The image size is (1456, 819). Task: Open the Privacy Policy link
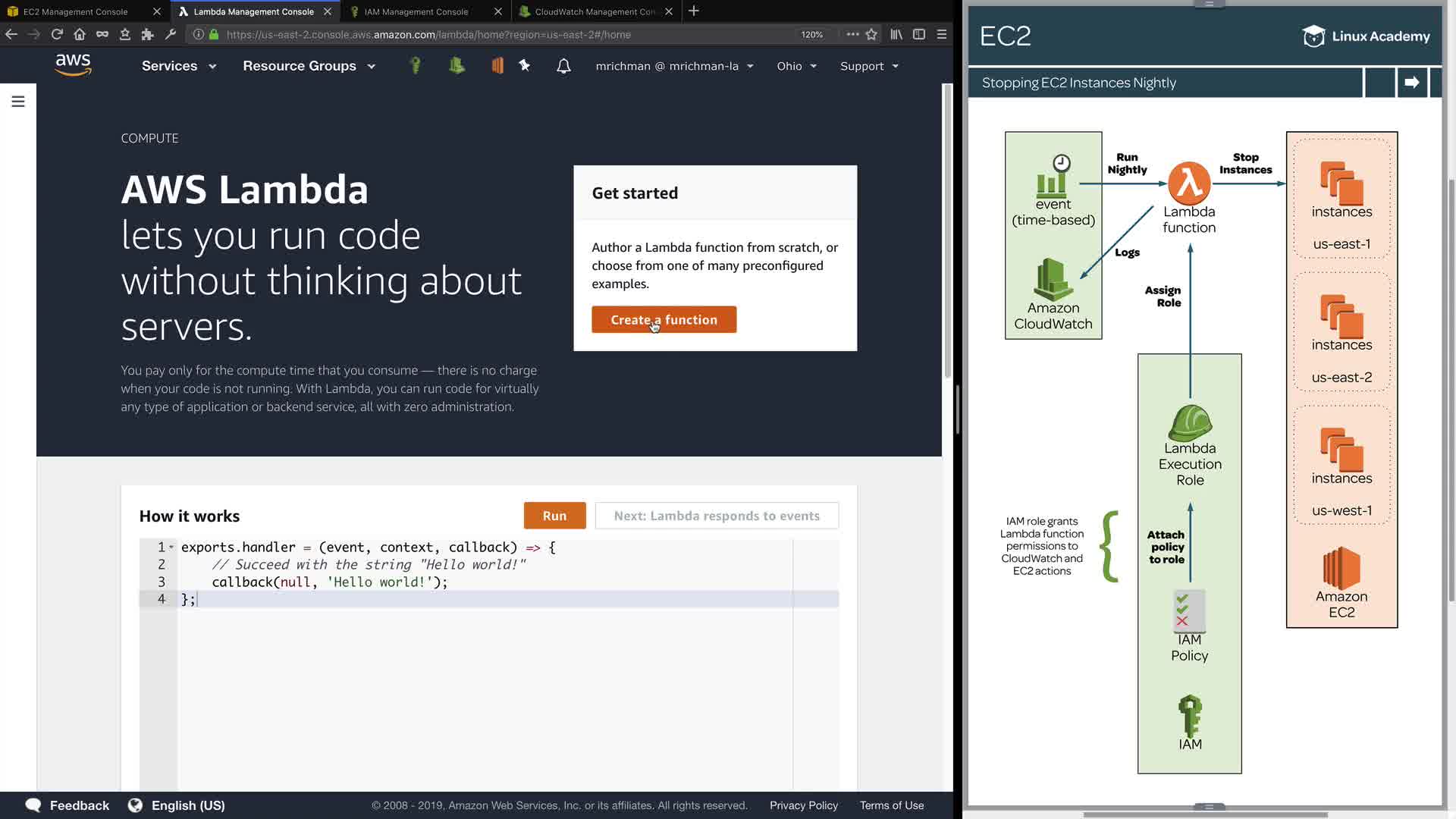803,805
